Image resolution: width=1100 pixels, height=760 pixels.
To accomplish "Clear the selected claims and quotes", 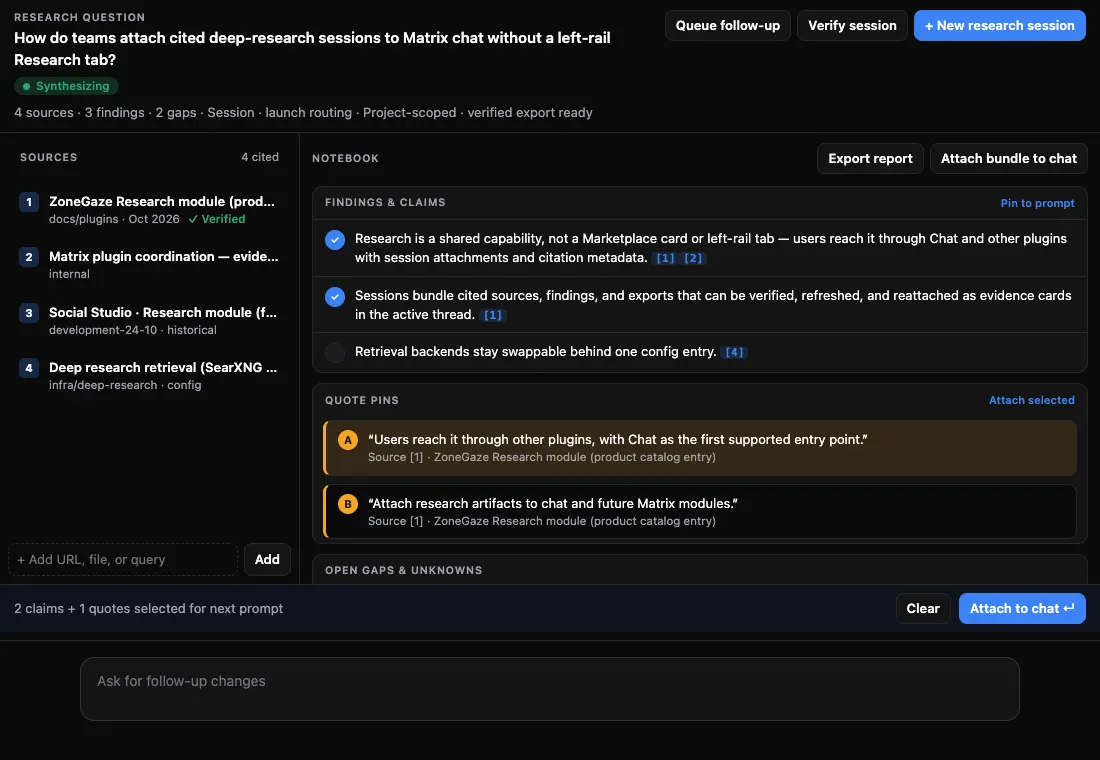I will [923, 608].
